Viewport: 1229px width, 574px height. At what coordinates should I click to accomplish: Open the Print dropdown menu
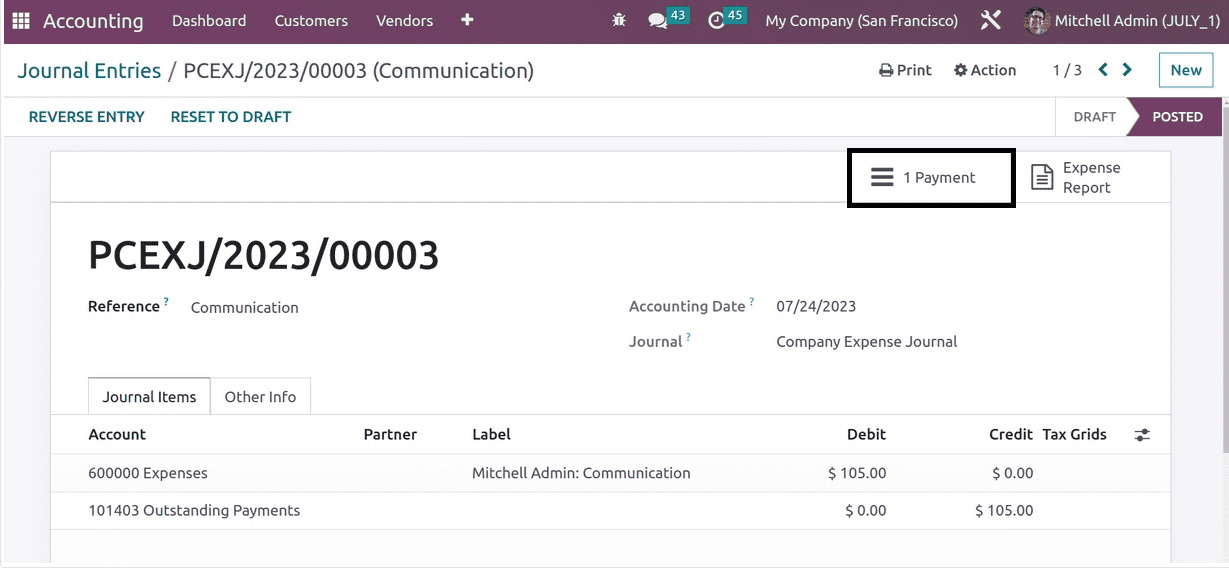[905, 70]
